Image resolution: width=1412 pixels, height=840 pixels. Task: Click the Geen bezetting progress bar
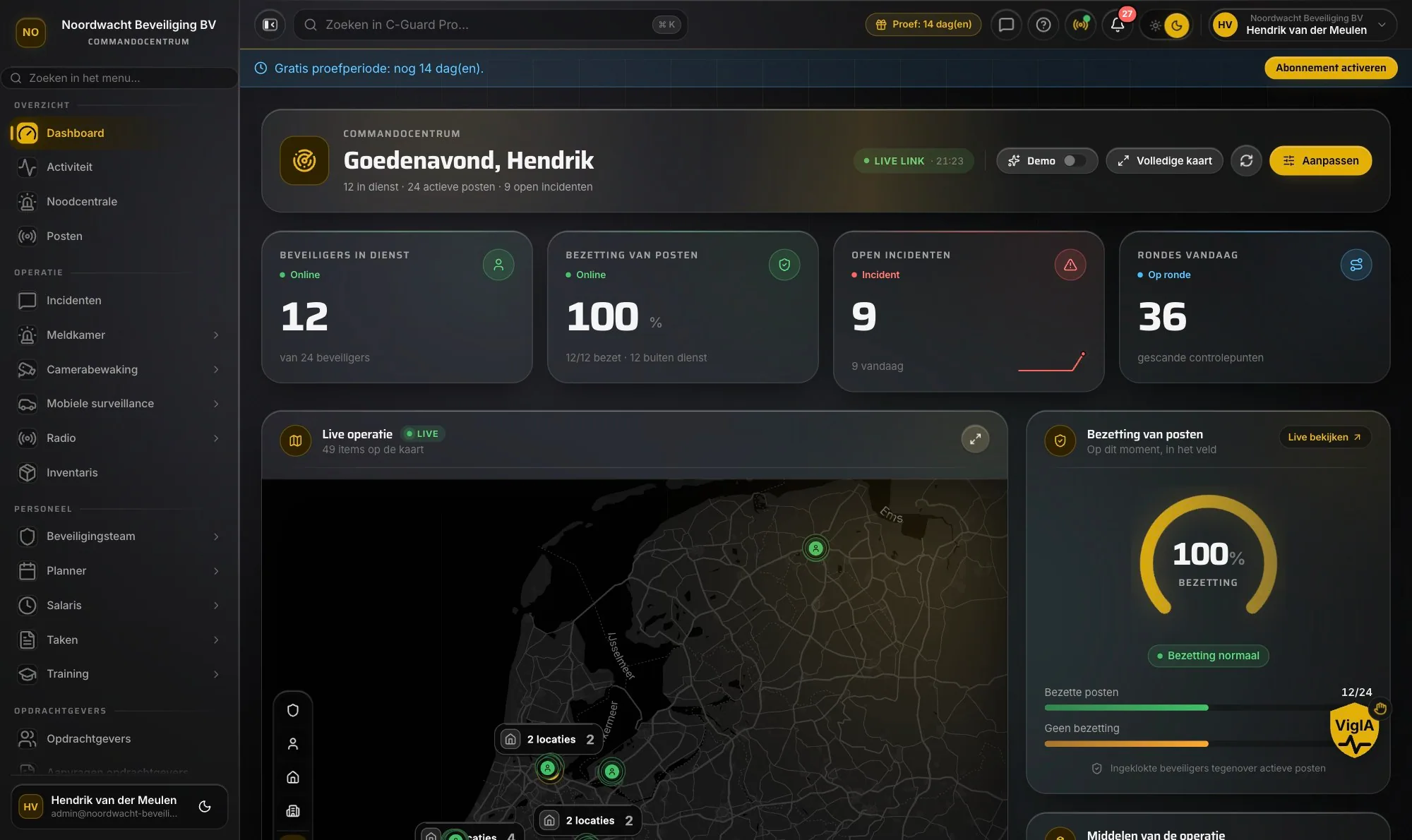coord(1208,743)
